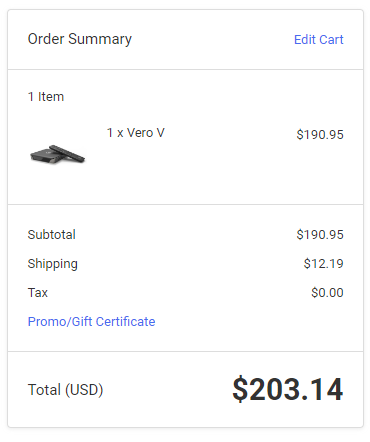Viewport: 370px width, 442px height.
Task: Click the '1 x Vero V' product name
Action: [x=136, y=133]
